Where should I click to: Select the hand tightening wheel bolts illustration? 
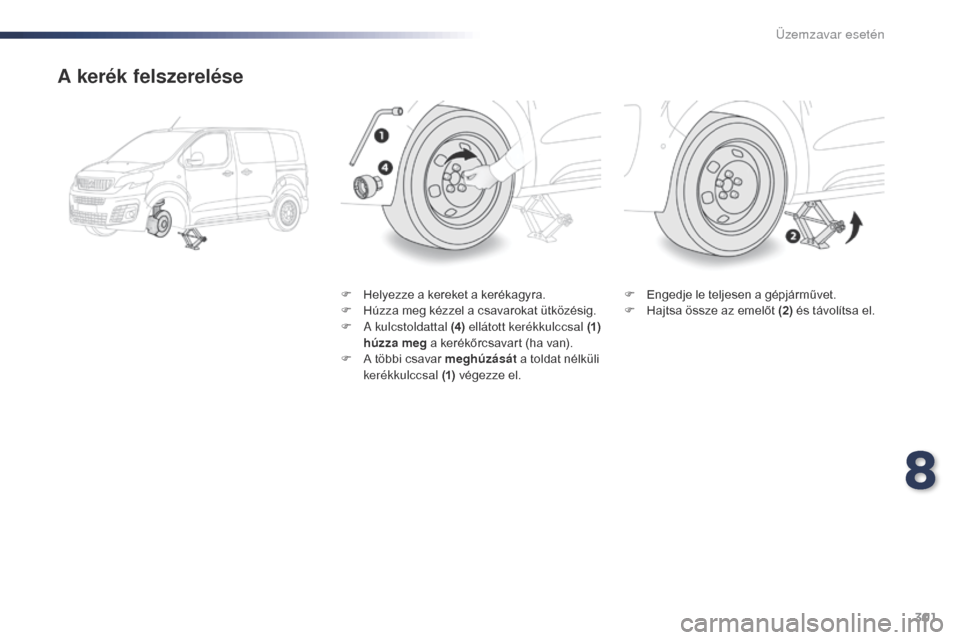(471, 182)
